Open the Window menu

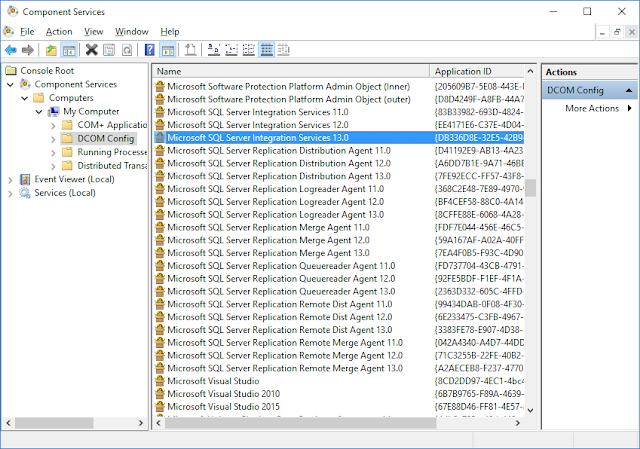pos(131,31)
